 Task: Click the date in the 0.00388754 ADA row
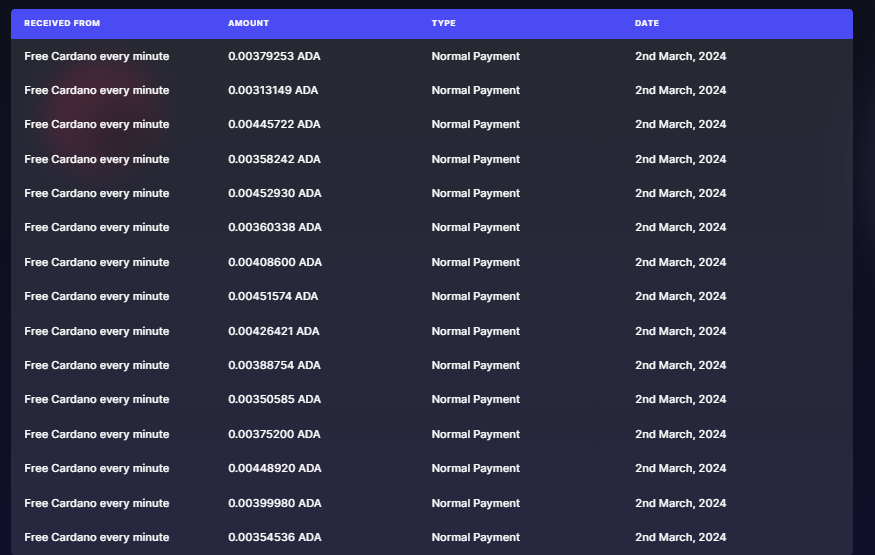[680, 366]
